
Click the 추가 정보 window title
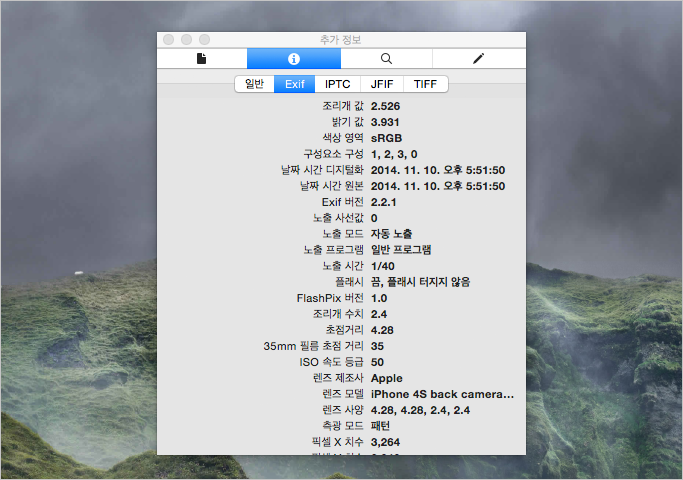(x=341, y=40)
